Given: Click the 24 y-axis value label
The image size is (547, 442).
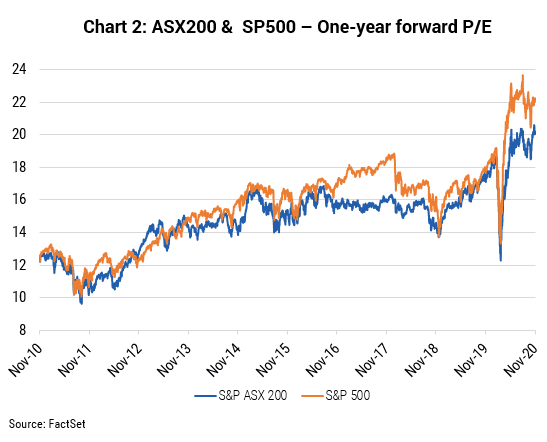Looking at the screenshot, I should coord(19,69).
